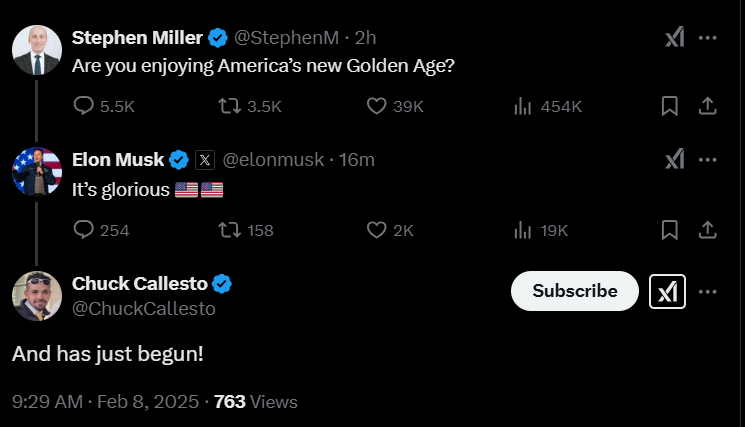Viewport: 745px width, 427px height.
Task: Open the Feb 8, 2025 timestamp link
Action: point(142,402)
